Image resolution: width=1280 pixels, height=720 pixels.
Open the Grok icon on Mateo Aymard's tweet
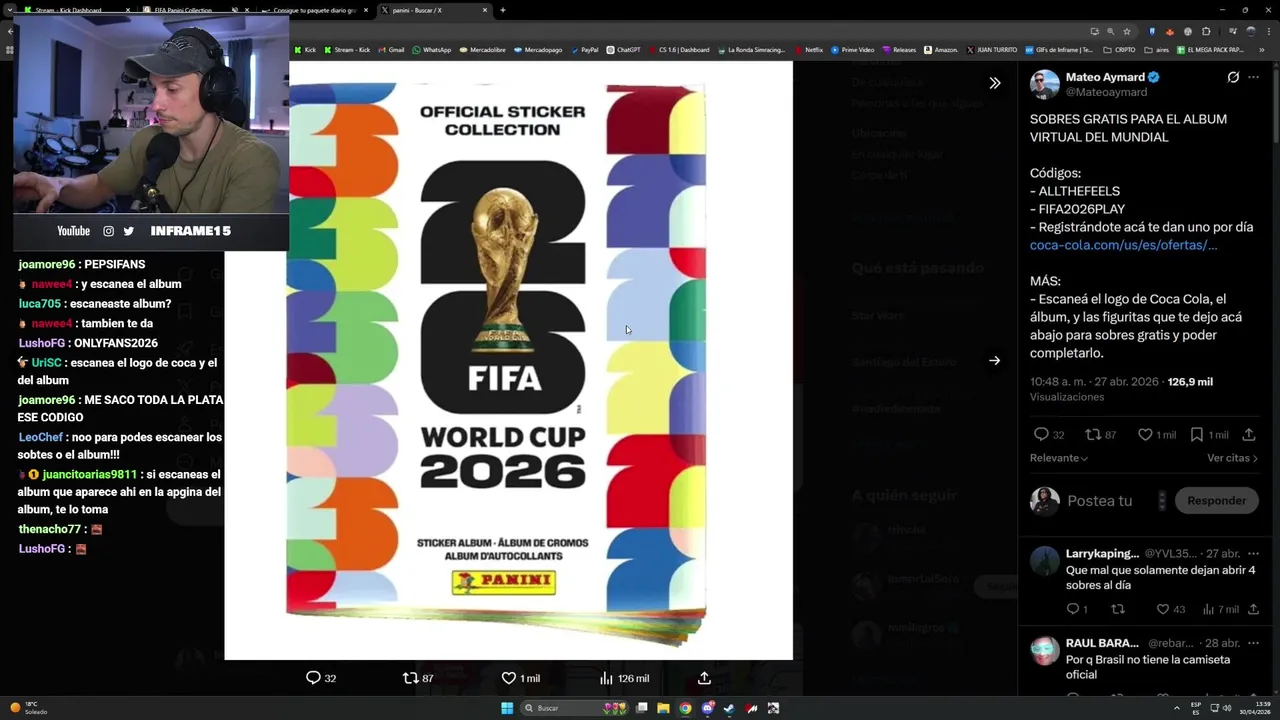point(1233,77)
